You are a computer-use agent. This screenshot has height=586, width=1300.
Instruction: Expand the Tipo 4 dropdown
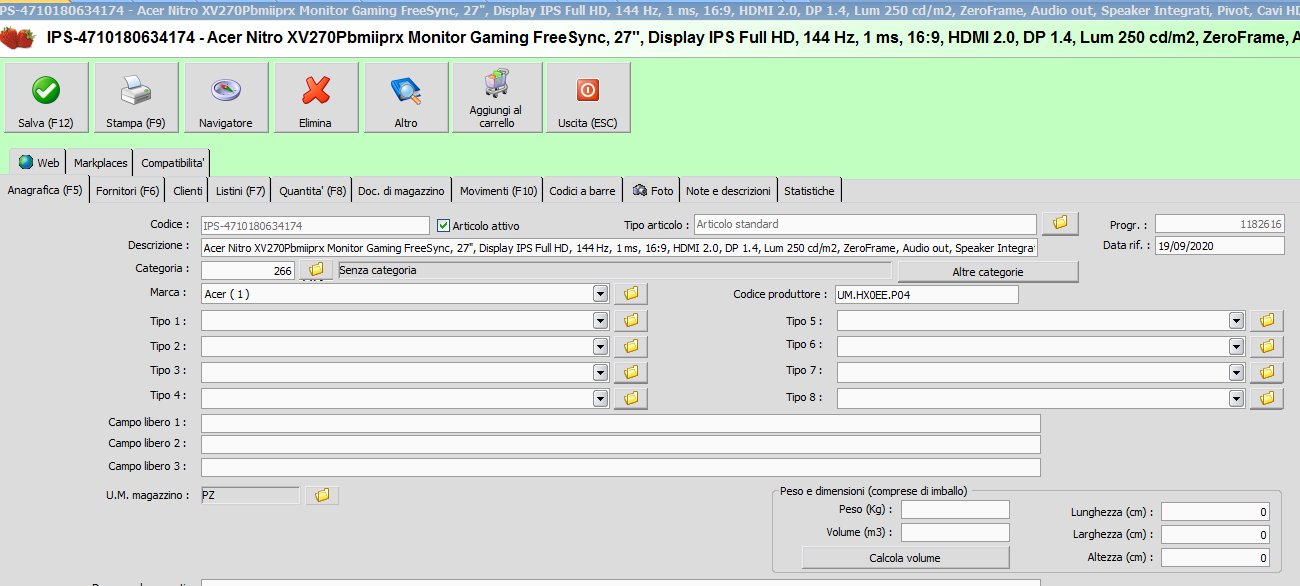[x=600, y=398]
